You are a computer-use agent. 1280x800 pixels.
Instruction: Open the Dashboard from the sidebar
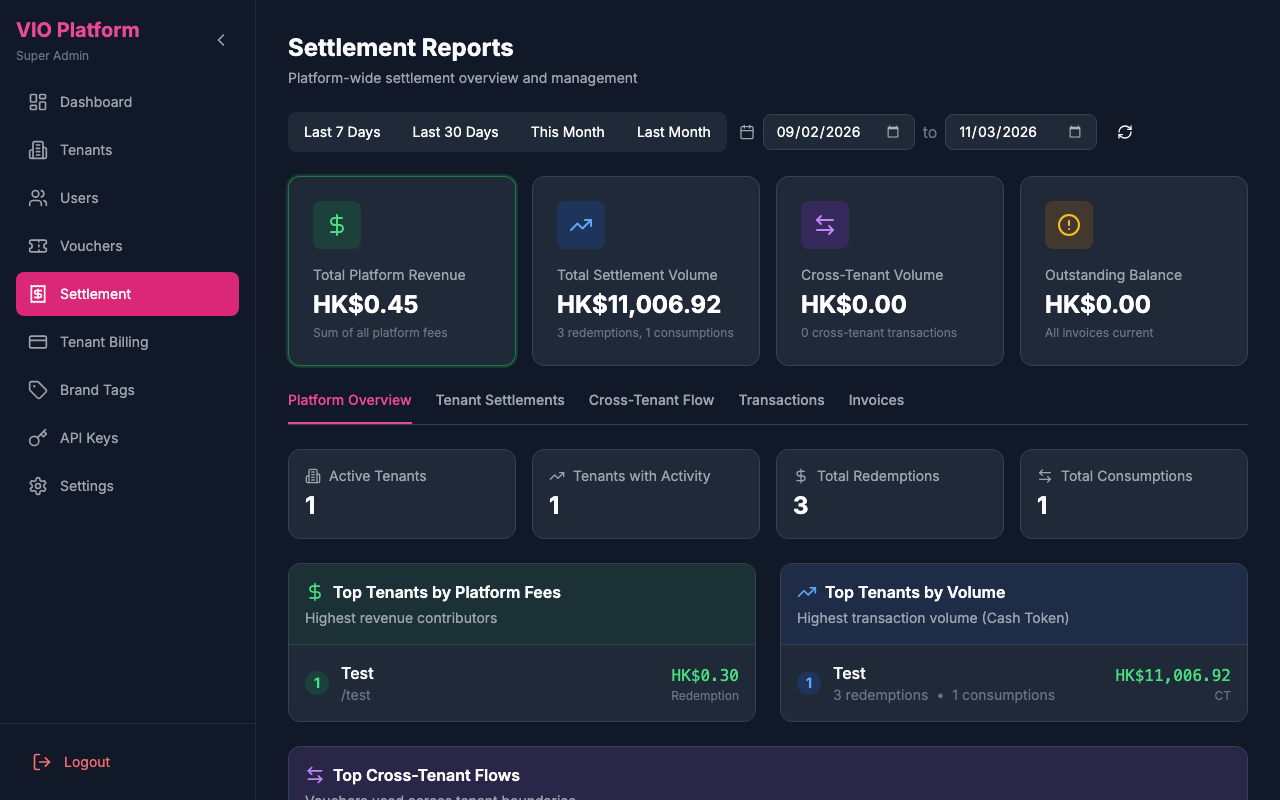95,101
